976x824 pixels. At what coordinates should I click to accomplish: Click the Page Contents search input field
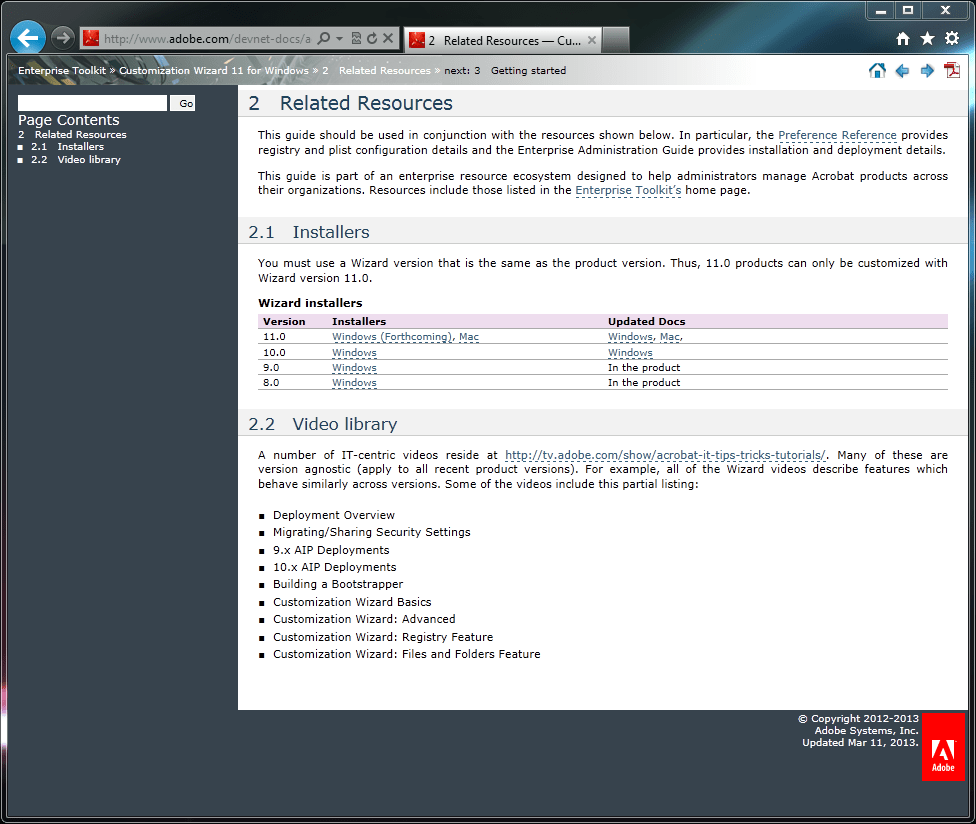point(90,102)
